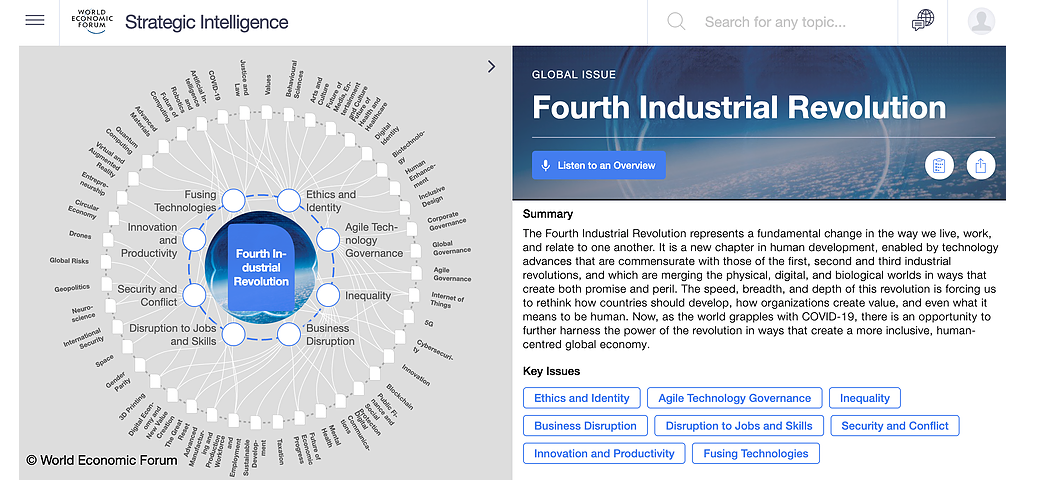Click the Blockchain outer topic

pos(400,397)
